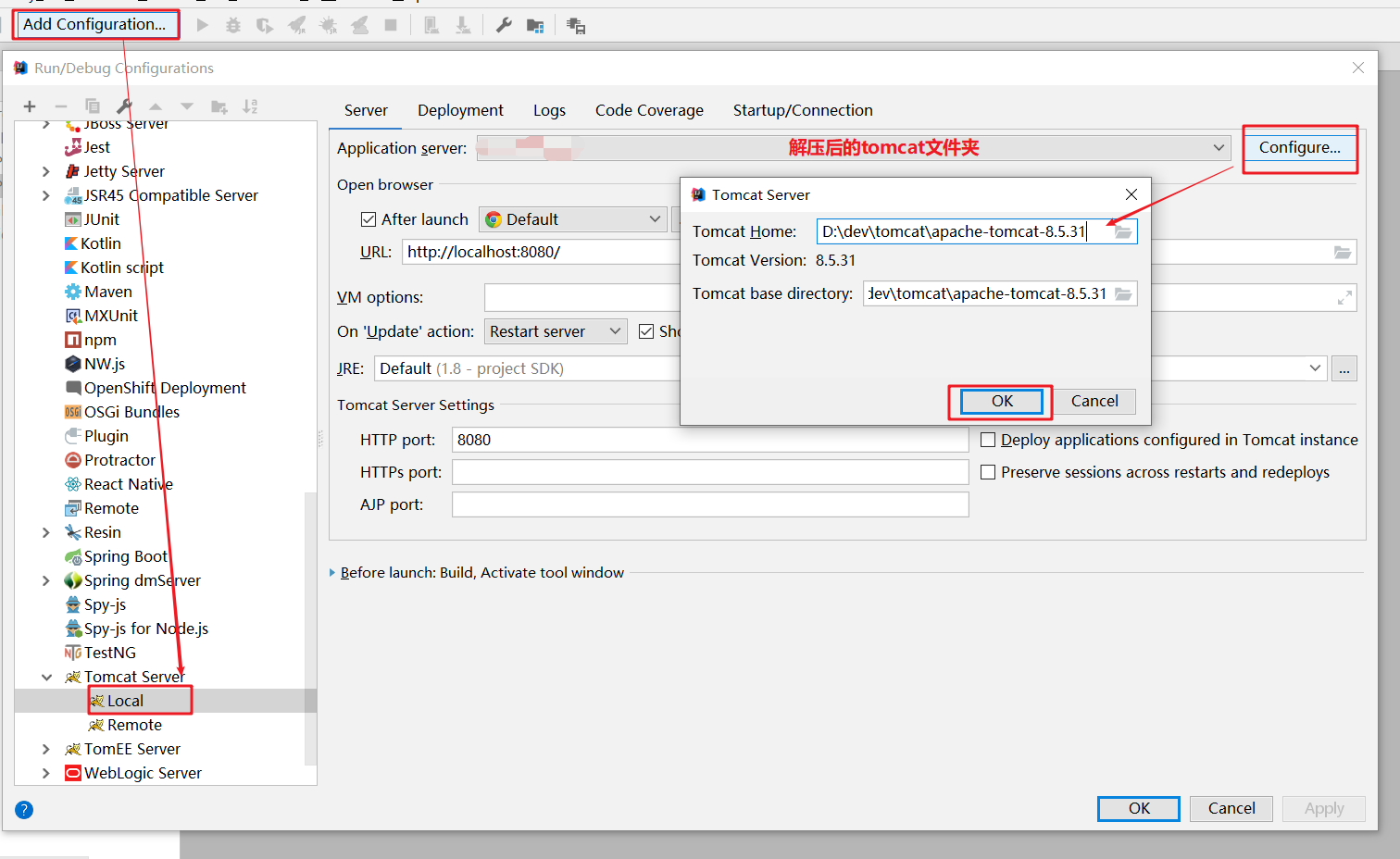The width and height of the screenshot is (1400, 859).
Task: Click the Create New Folder icon
Action: (x=219, y=106)
